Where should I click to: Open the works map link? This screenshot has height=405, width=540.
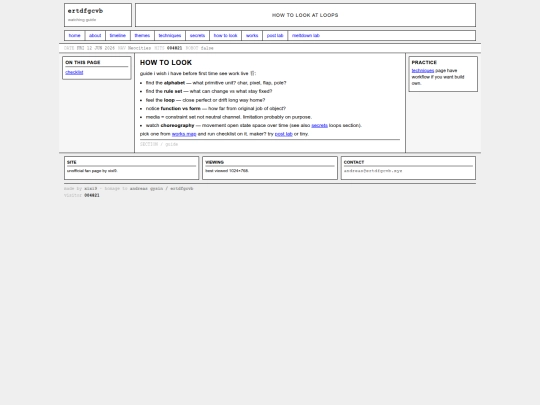(184, 134)
